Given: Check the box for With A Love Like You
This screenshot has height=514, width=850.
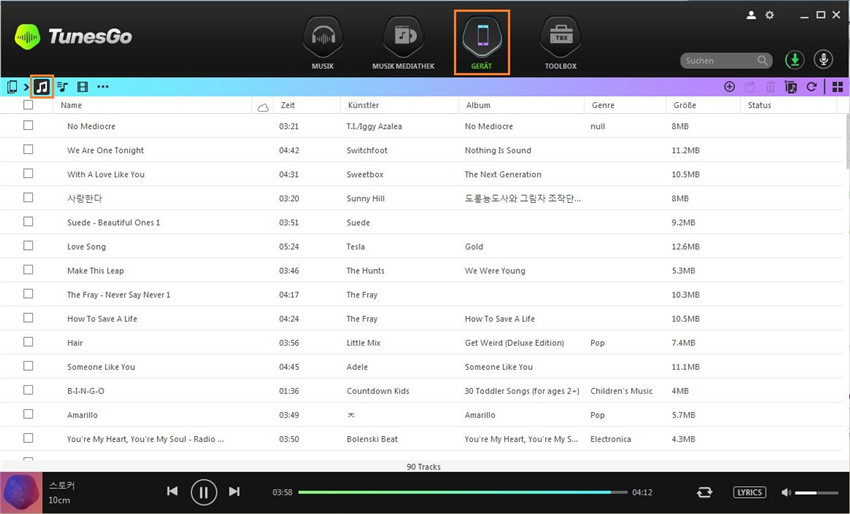Looking at the screenshot, I should [x=28, y=173].
